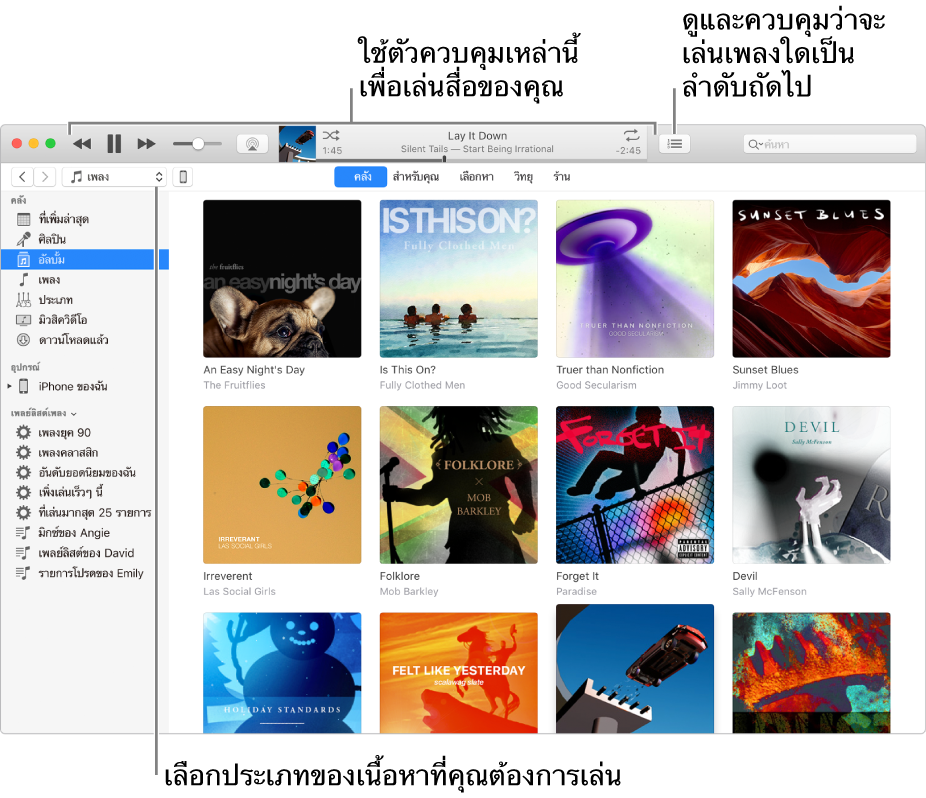Open An Easy Night's Day album cover
The width and height of the screenshot is (926, 798).
pyautogui.click(x=282, y=279)
